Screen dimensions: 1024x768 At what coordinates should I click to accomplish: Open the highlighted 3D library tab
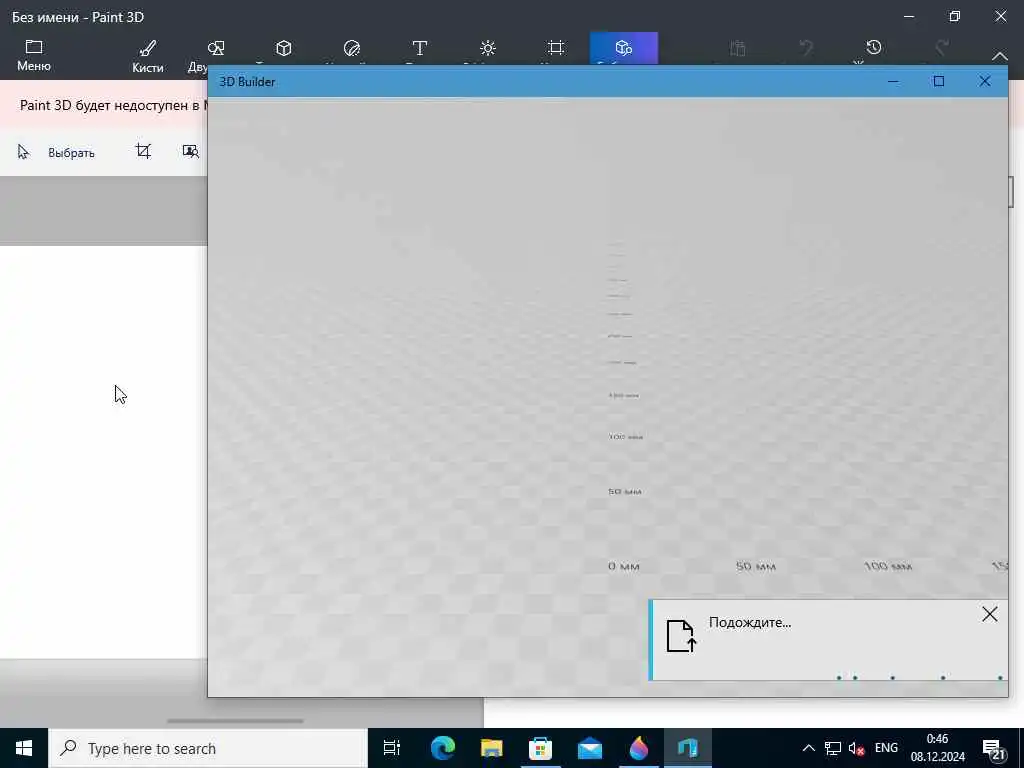pyautogui.click(x=624, y=48)
